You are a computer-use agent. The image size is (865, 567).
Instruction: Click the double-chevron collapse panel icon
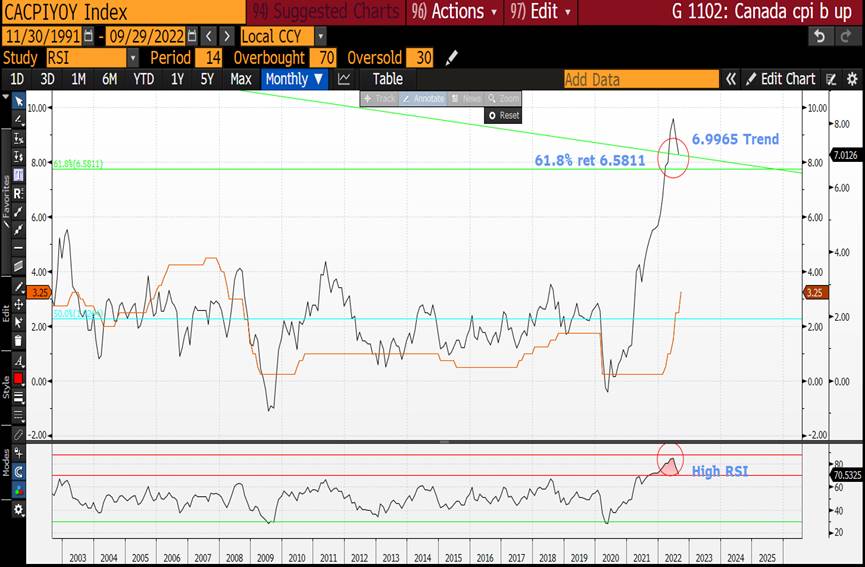pyautogui.click(x=731, y=79)
